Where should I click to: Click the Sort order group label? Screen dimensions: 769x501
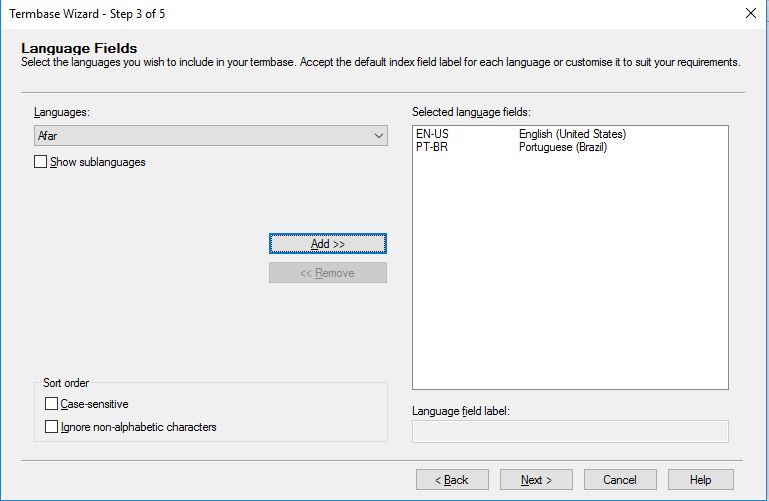[66, 383]
